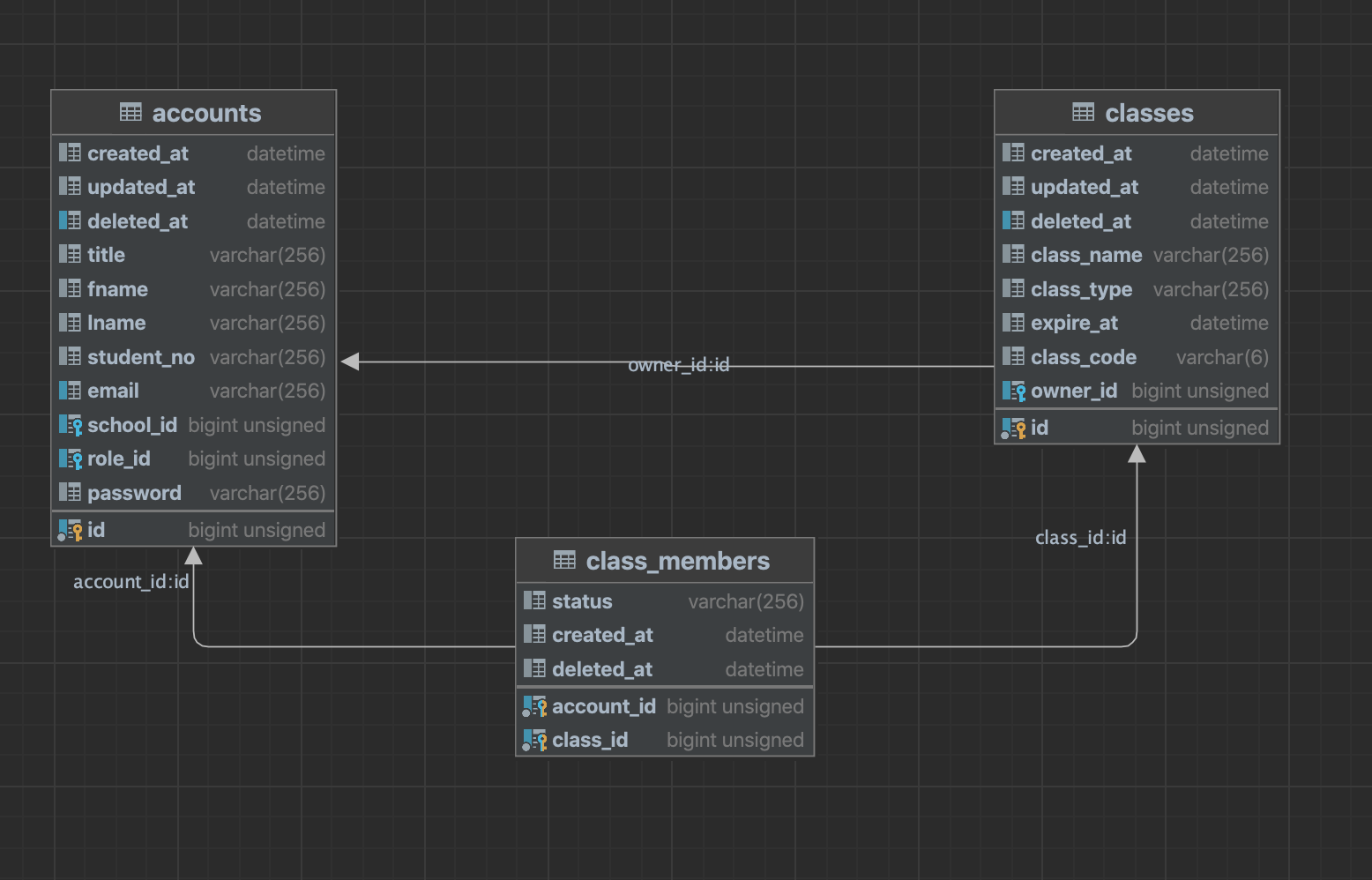Click the table icon beside classes header
The height and width of the screenshot is (880, 1372).
coord(1082,112)
